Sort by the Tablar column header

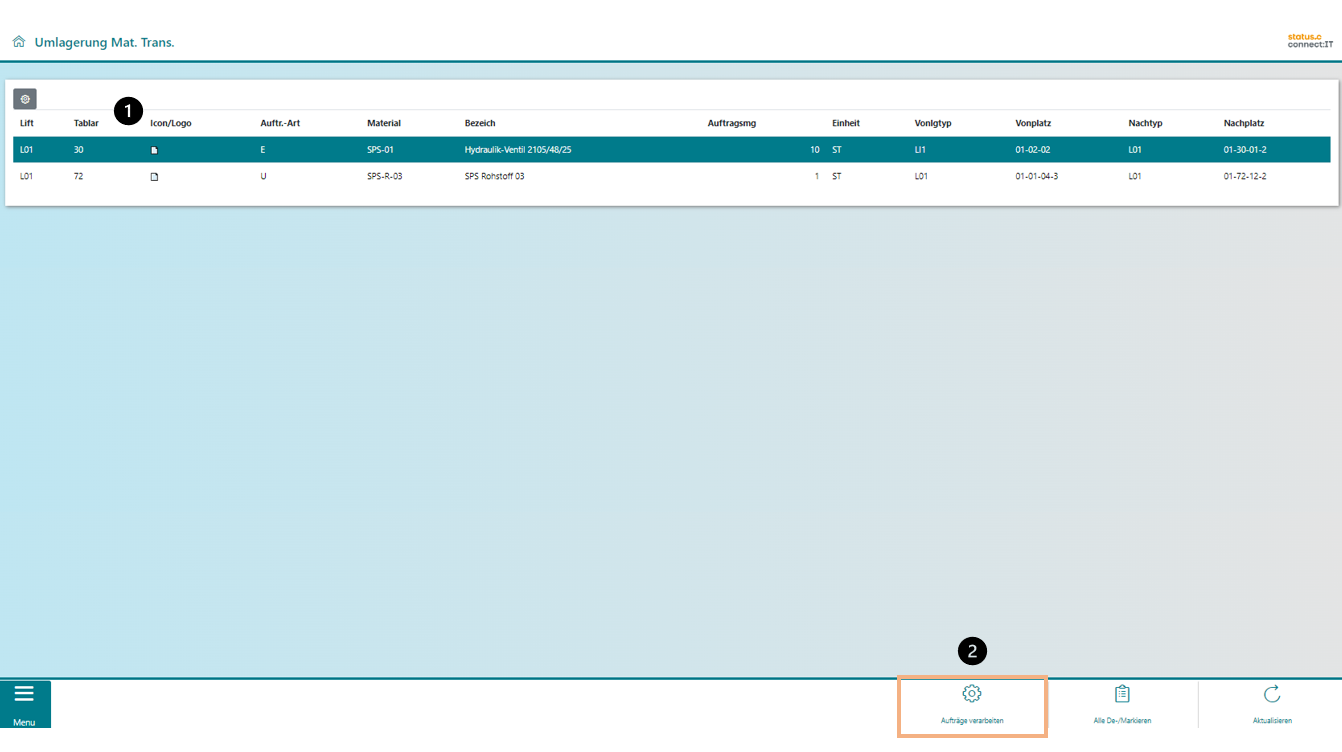pyautogui.click(x=86, y=123)
